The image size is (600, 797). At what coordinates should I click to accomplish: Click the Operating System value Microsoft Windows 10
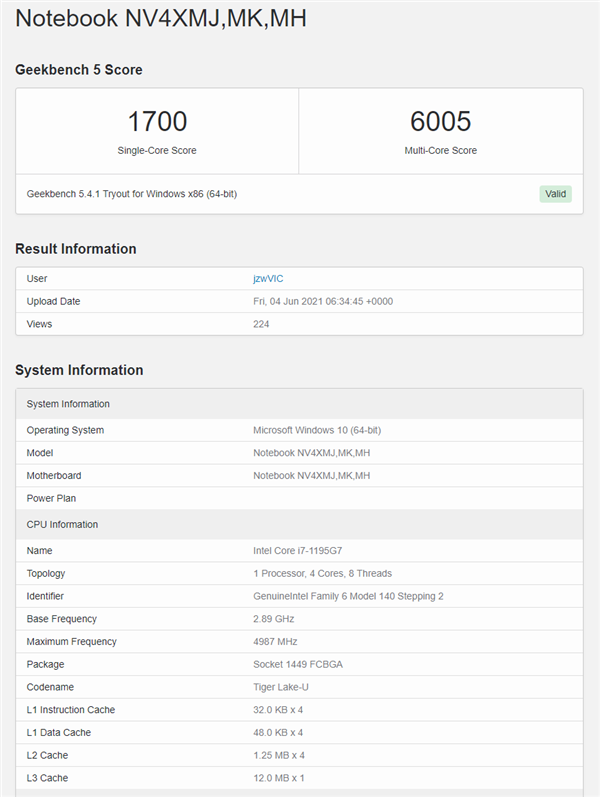pyautogui.click(x=317, y=430)
